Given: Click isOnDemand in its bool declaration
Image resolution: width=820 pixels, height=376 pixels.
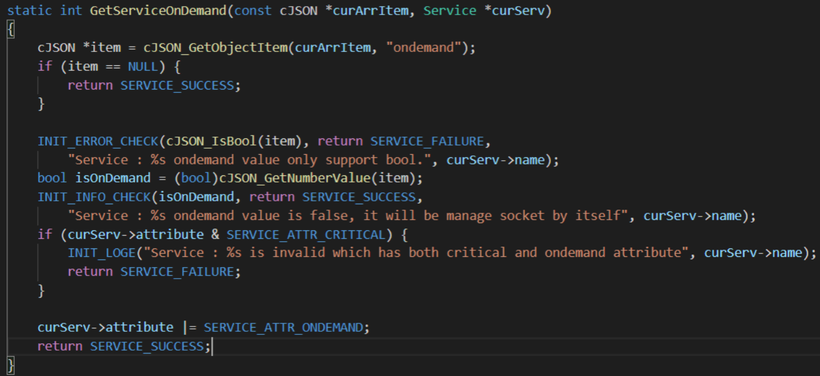Looking at the screenshot, I should point(113,178).
